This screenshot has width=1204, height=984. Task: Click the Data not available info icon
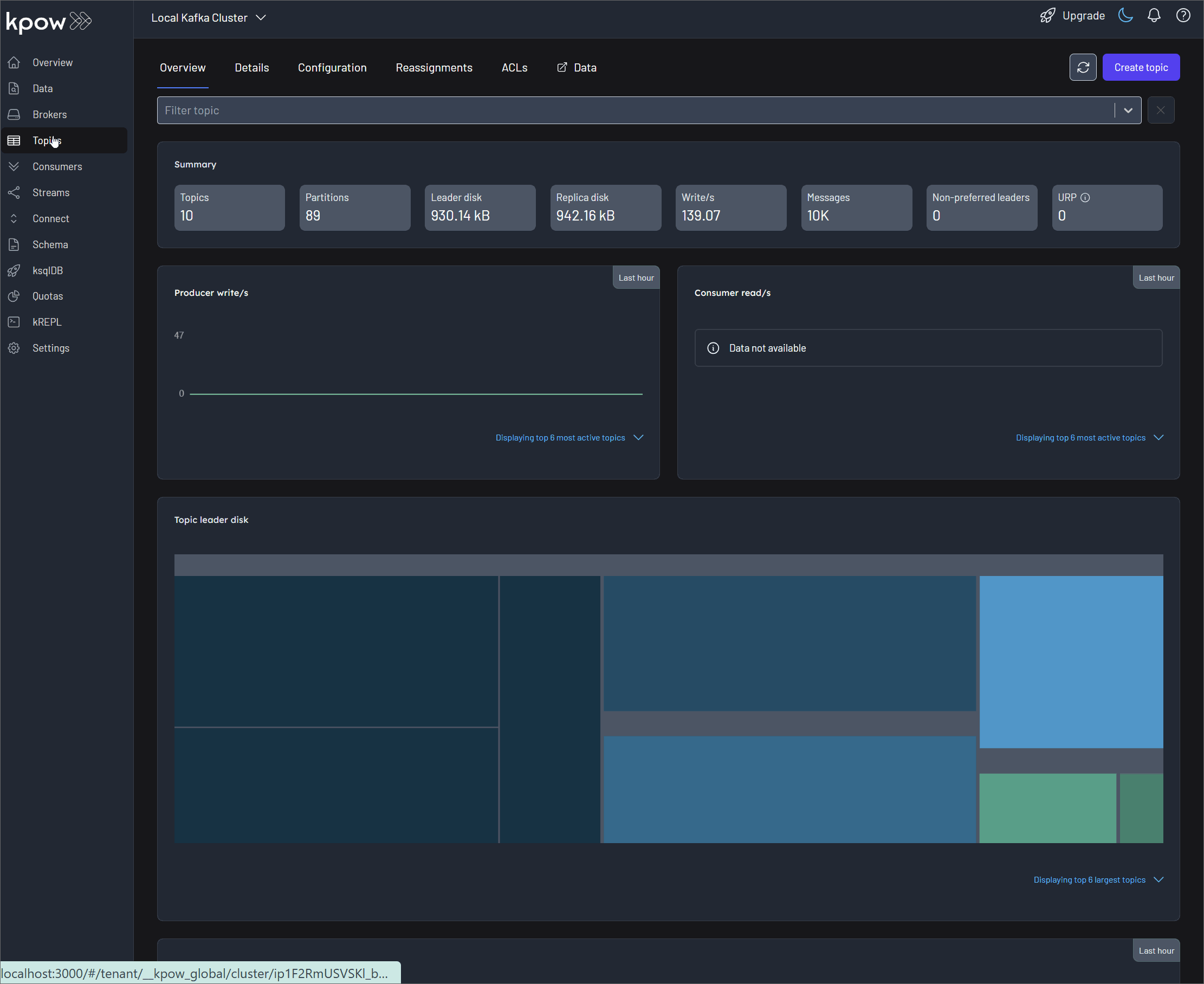click(x=714, y=348)
